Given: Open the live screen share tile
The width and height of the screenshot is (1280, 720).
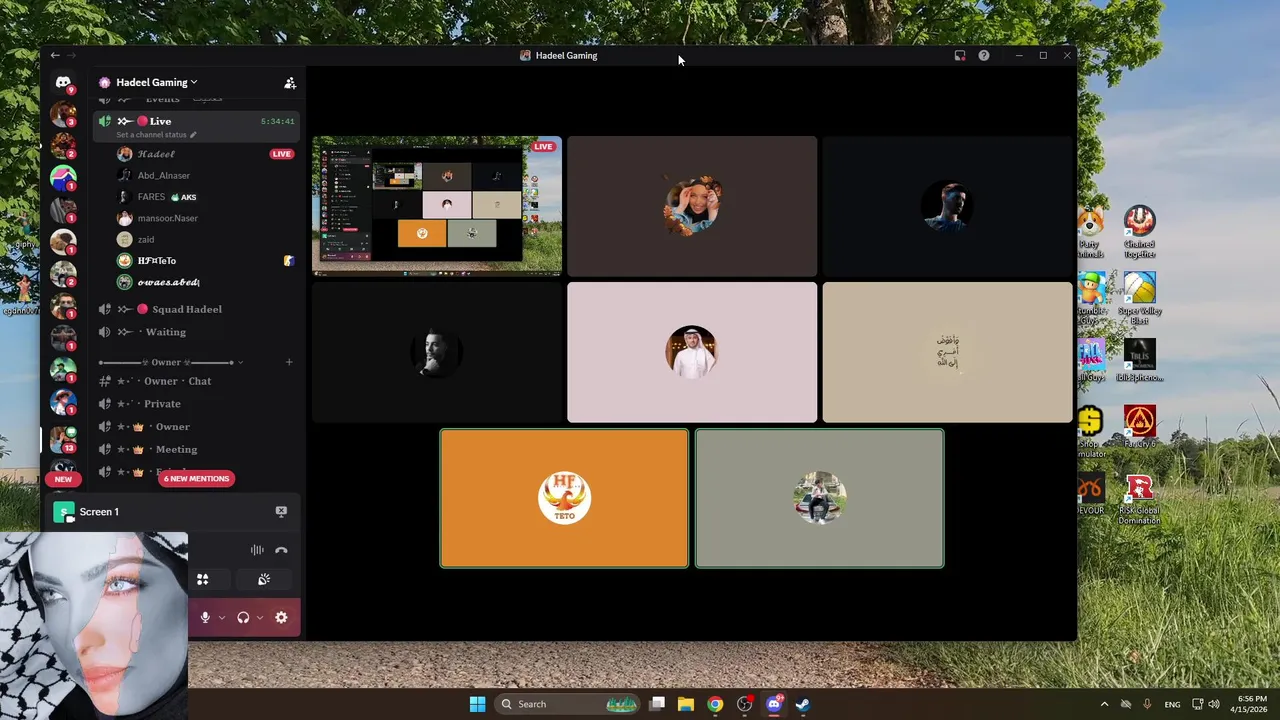Looking at the screenshot, I should (437, 206).
